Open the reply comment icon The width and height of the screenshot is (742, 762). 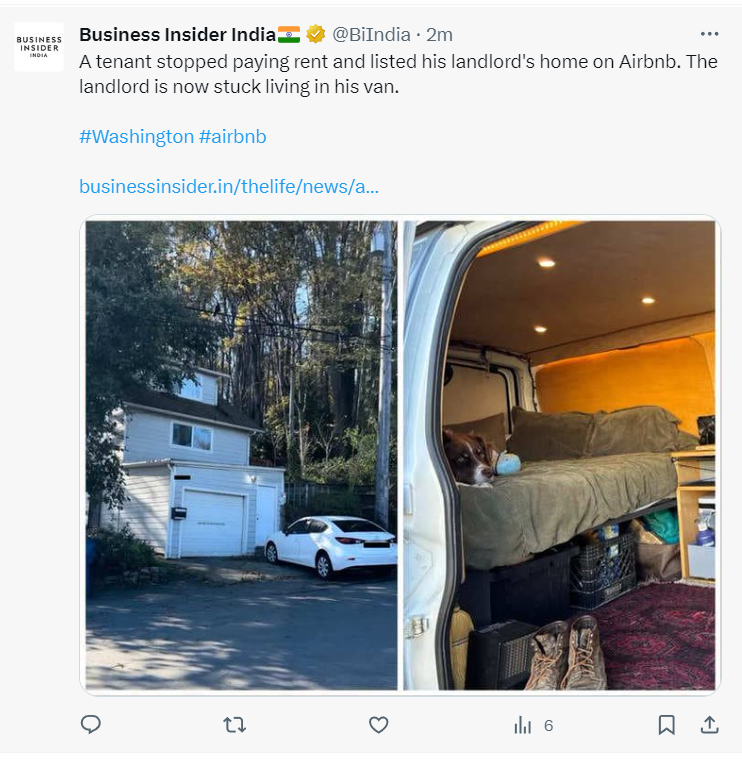point(91,725)
